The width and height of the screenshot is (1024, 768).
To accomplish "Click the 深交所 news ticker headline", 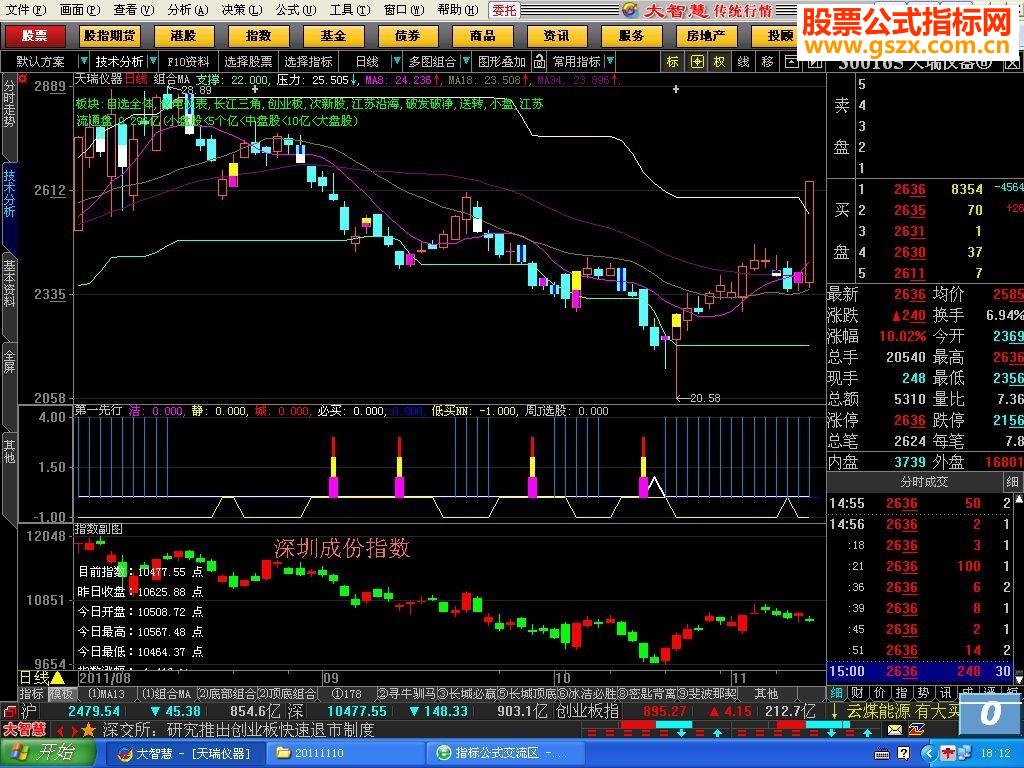I will tap(238, 729).
